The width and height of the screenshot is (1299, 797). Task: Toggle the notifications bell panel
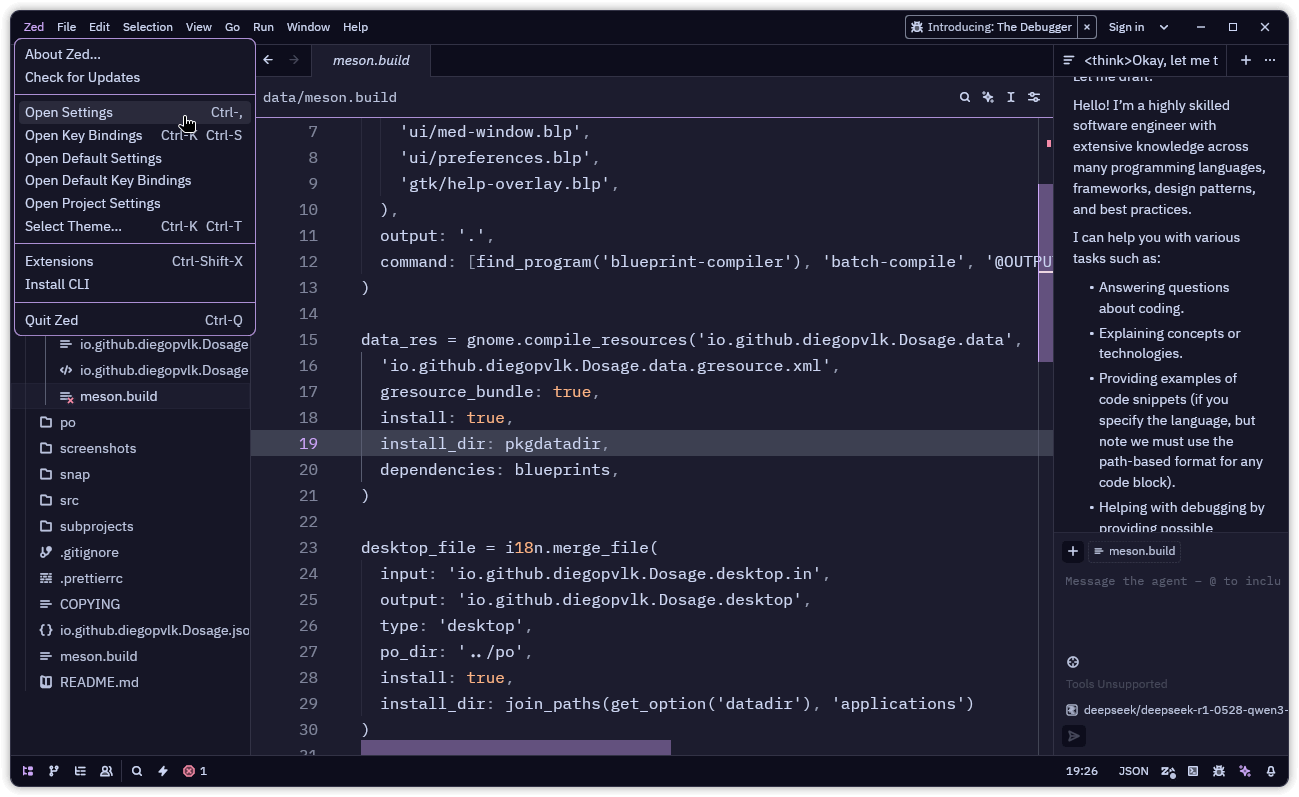point(1270,771)
